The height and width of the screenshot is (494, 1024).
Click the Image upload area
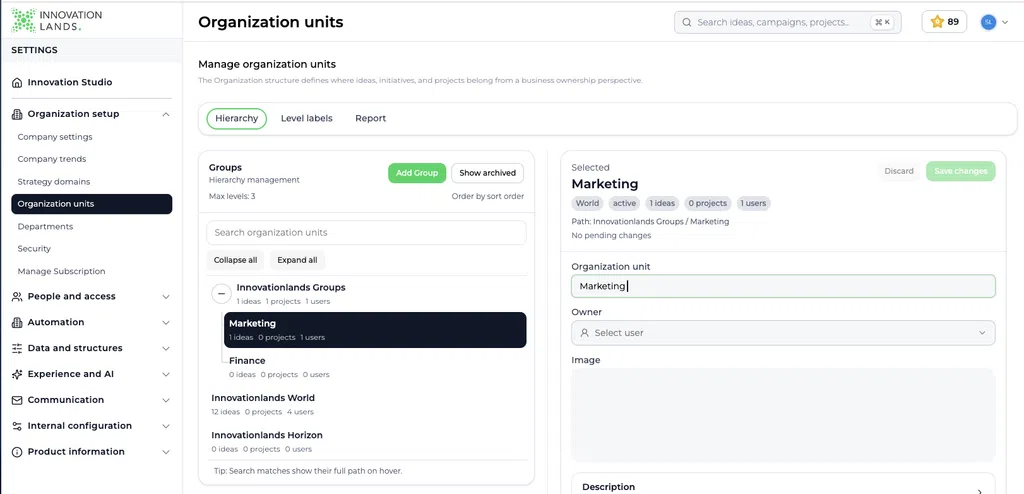point(783,416)
